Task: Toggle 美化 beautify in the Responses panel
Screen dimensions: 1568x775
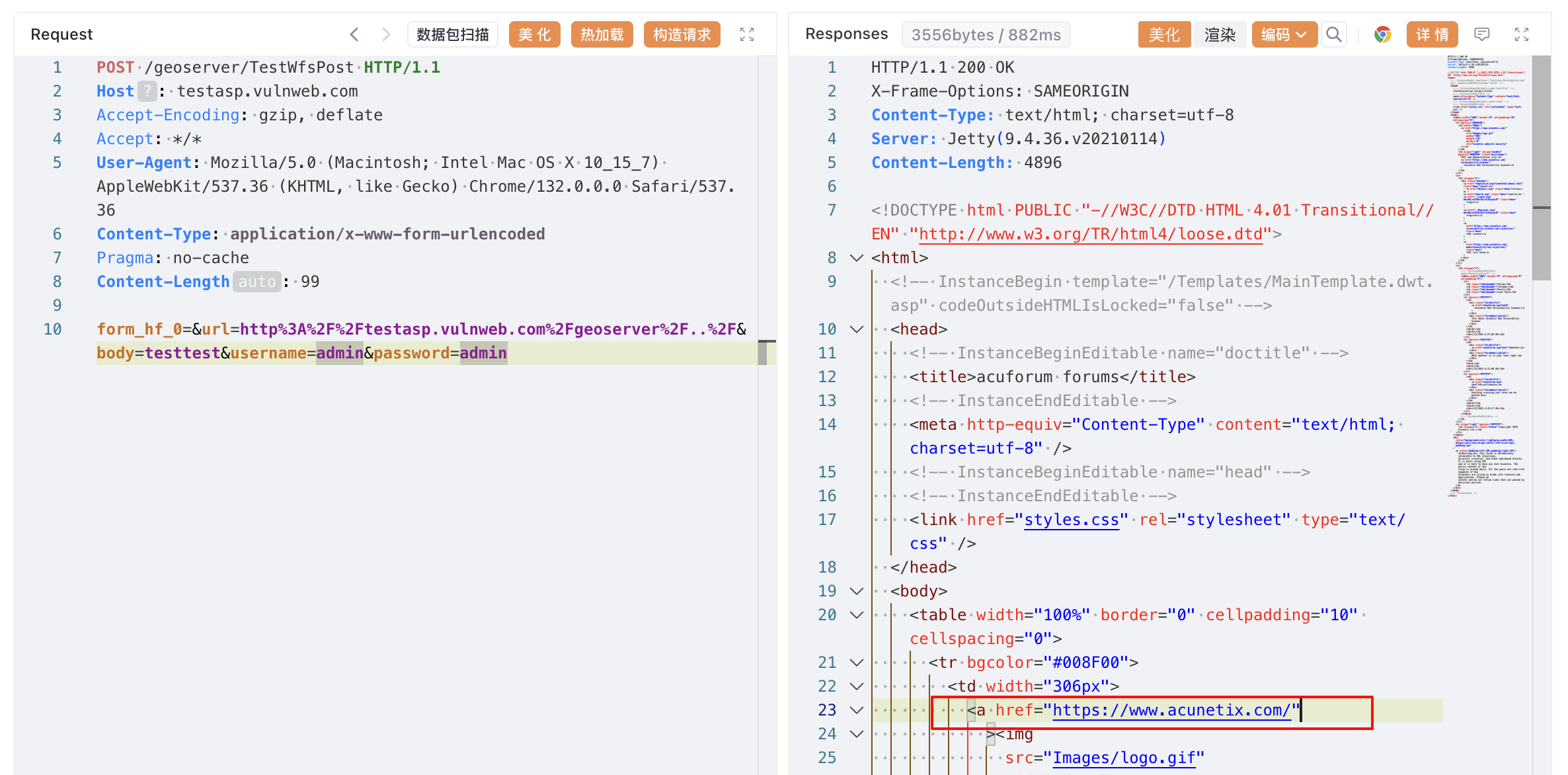Action: [1163, 34]
